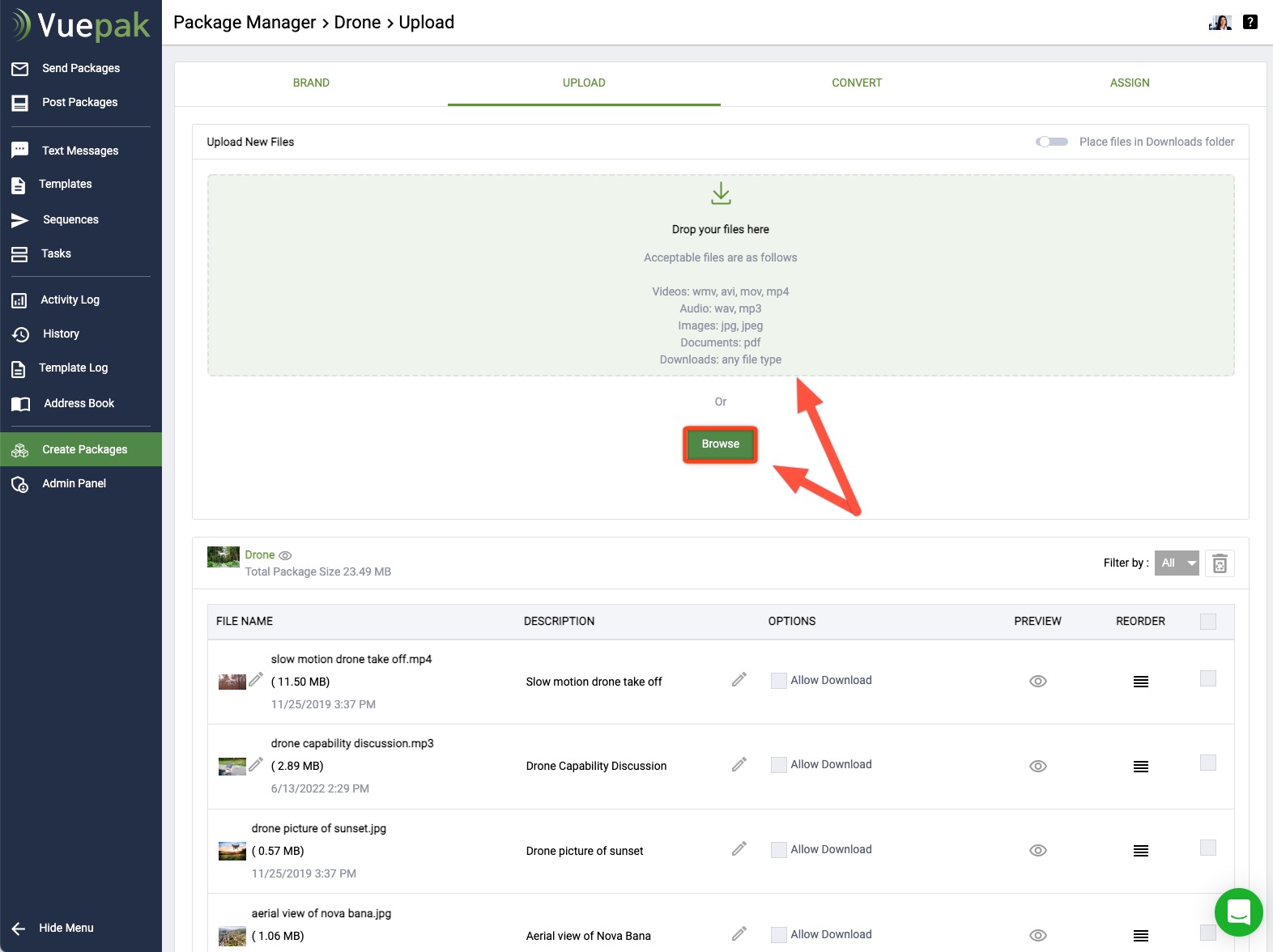Click Package Manager in the breadcrumb

(245, 23)
